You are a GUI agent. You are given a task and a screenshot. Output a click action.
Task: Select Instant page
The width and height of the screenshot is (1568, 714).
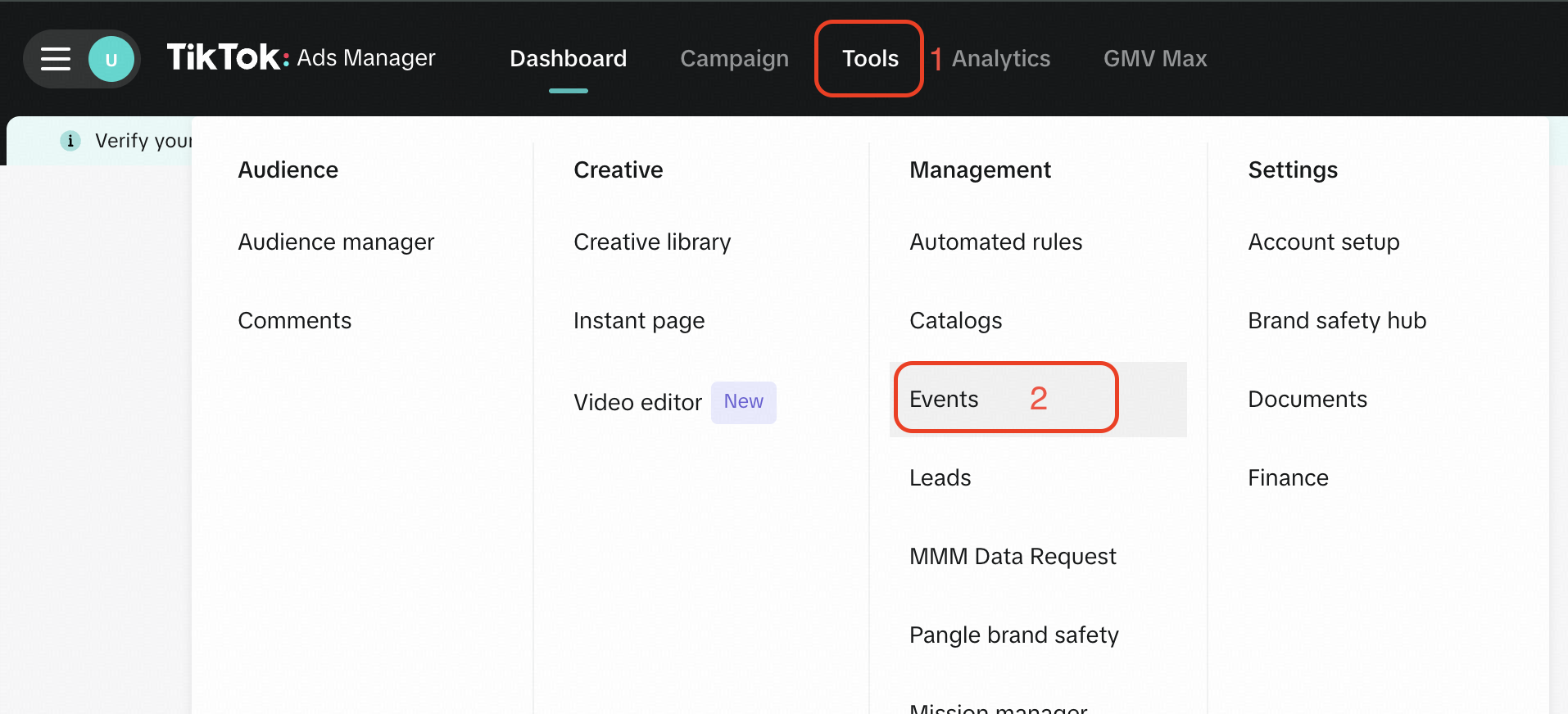click(639, 321)
